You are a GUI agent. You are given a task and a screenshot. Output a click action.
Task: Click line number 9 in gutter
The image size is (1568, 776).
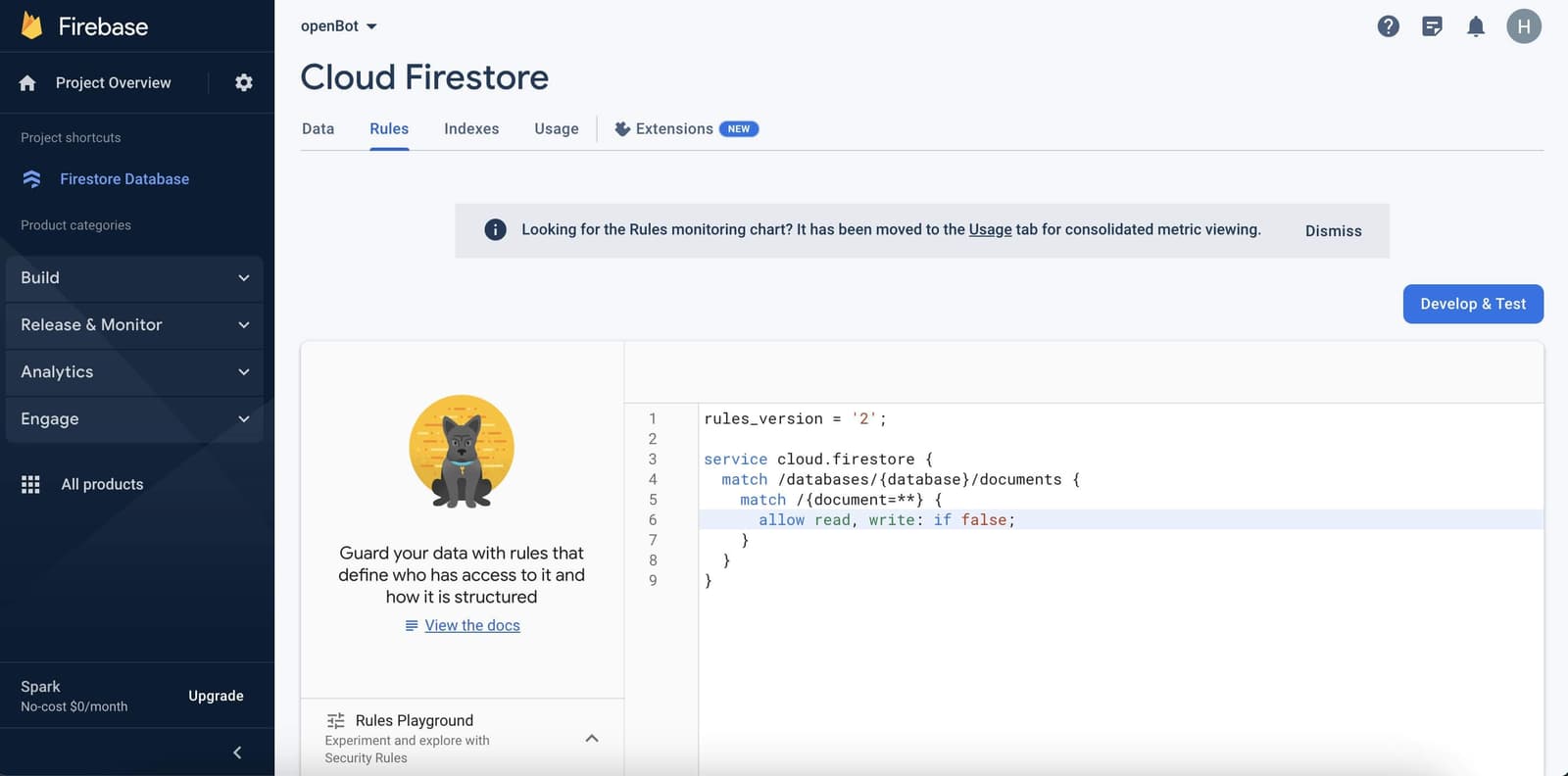(x=653, y=581)
